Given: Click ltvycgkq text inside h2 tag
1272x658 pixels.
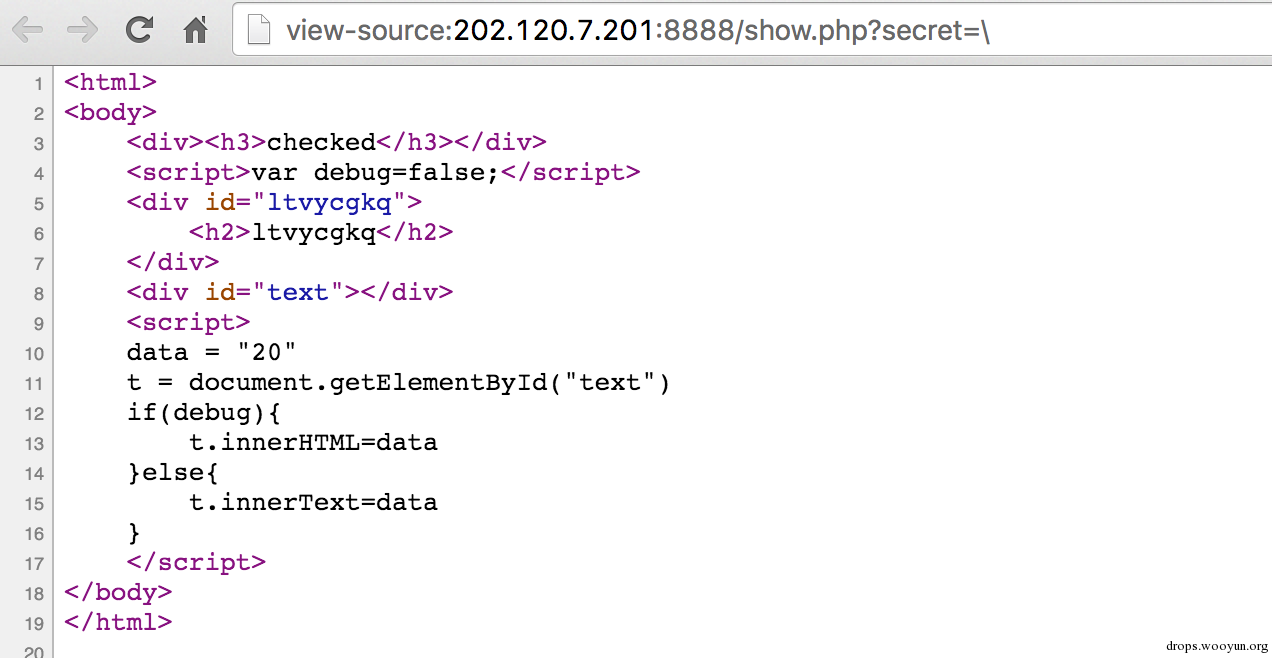Looking at the screenshot, I should pos(312,232).
